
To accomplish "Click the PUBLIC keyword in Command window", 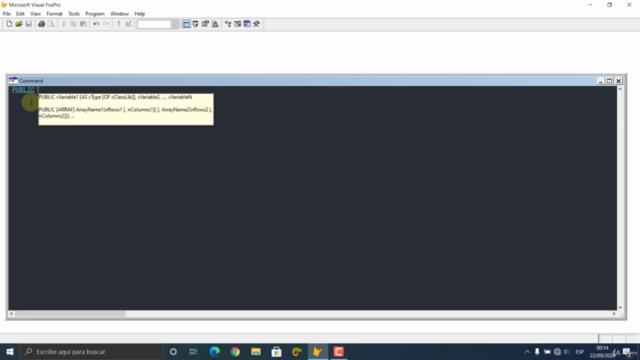I will 23,90.
